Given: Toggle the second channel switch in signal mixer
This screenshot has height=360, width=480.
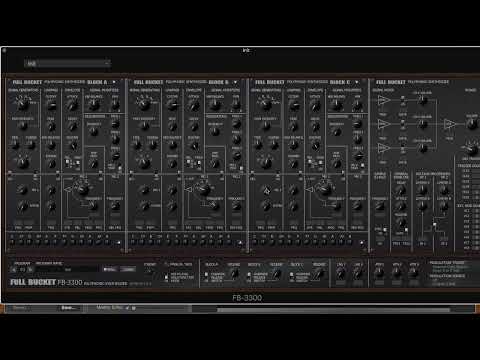Looking at the screenshot, I should 403,124.
